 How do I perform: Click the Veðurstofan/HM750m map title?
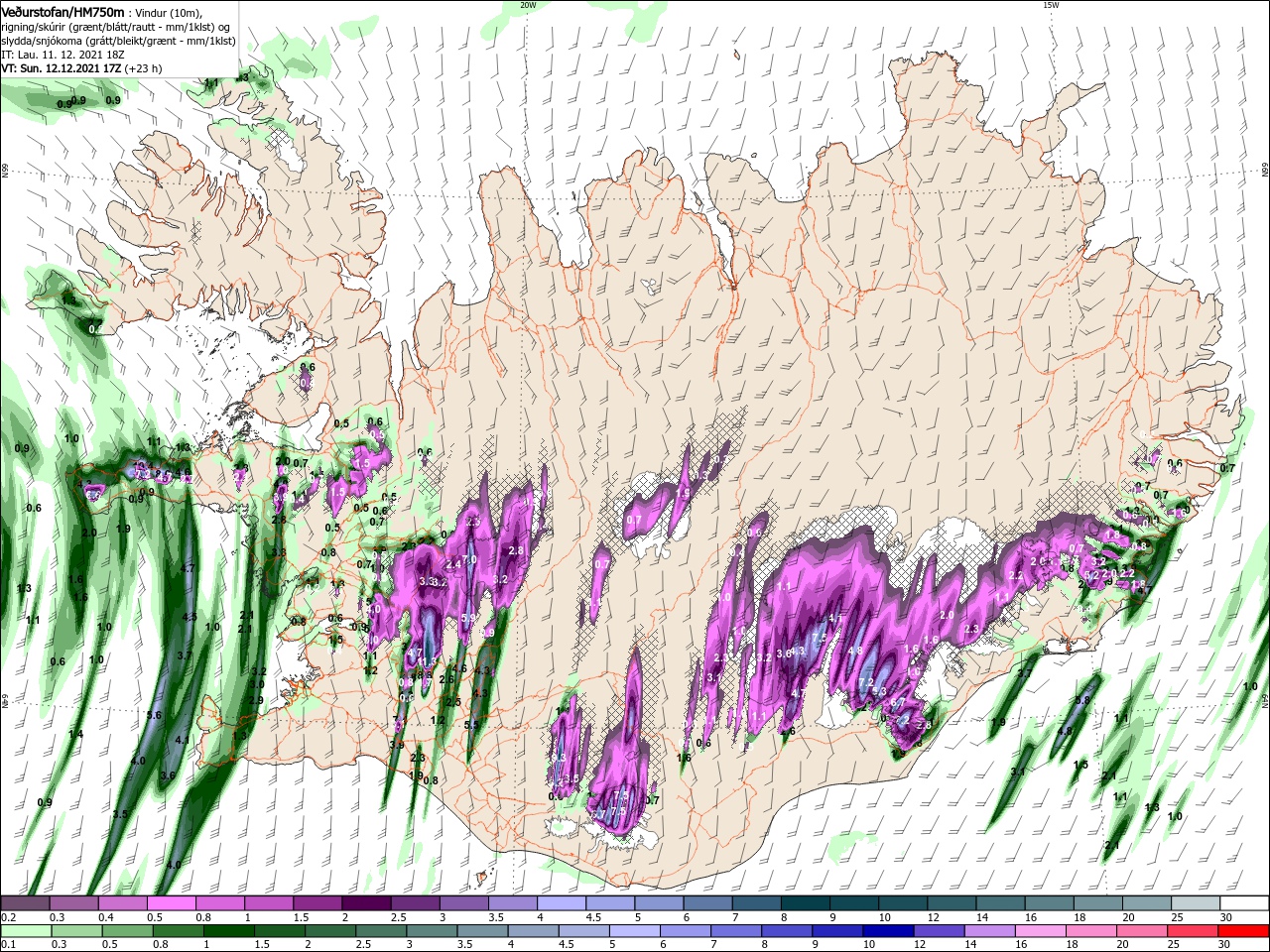pos(63,11)
